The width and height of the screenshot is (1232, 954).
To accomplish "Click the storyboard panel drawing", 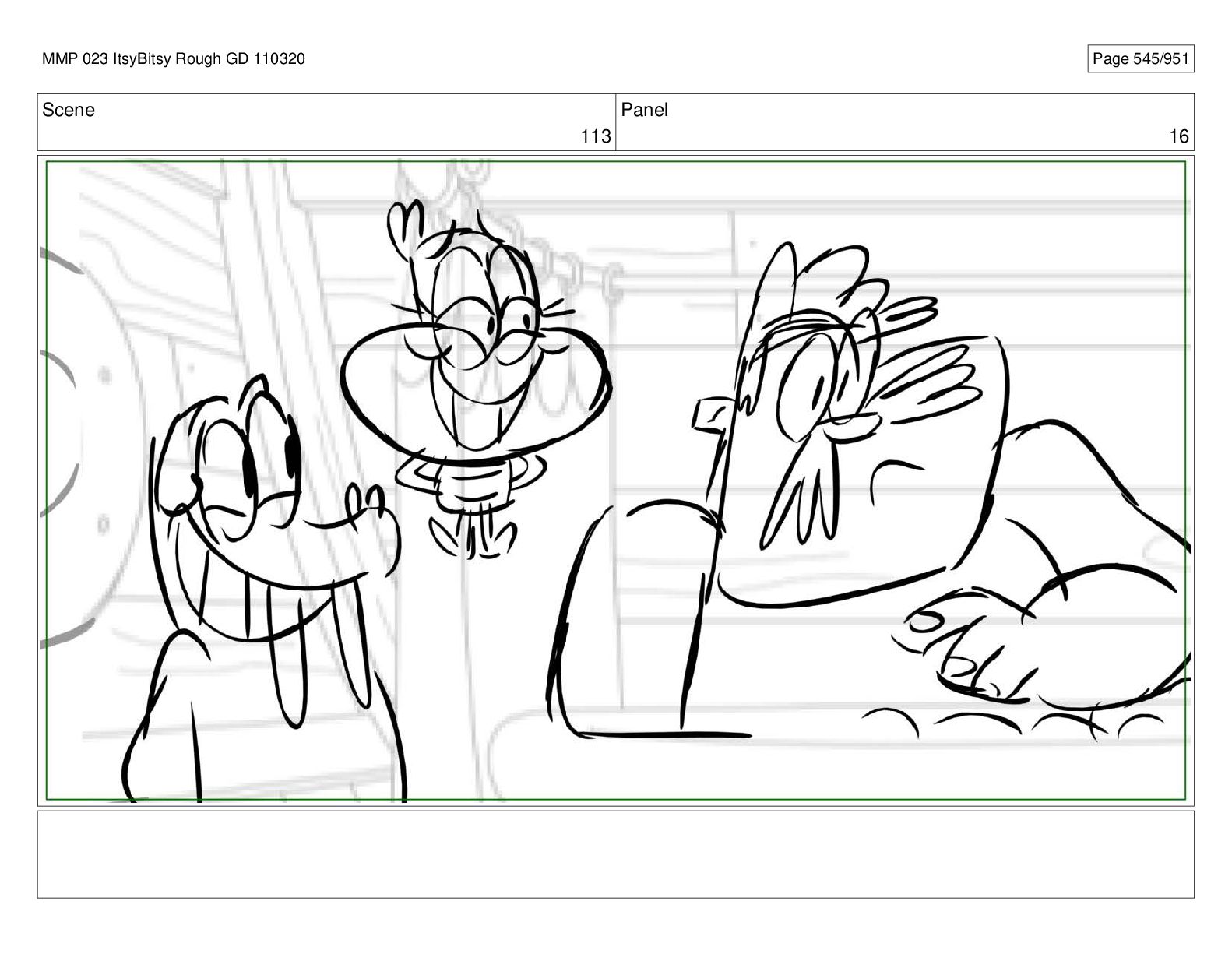I will pos(615,480).
